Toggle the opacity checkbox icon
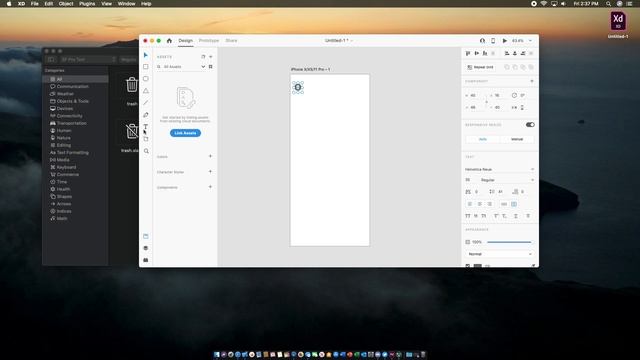Image resolution: width=640 pixels, height=360 pixels. 468,242
